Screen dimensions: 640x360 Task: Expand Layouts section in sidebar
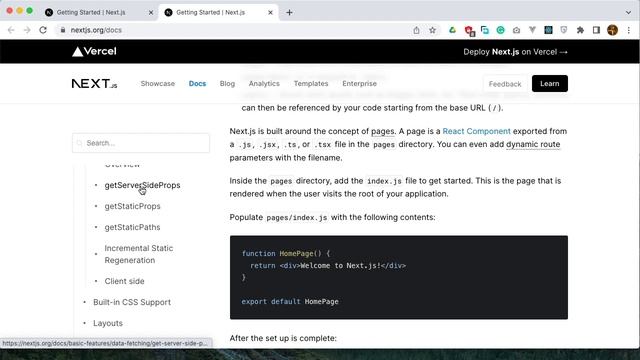108,323
